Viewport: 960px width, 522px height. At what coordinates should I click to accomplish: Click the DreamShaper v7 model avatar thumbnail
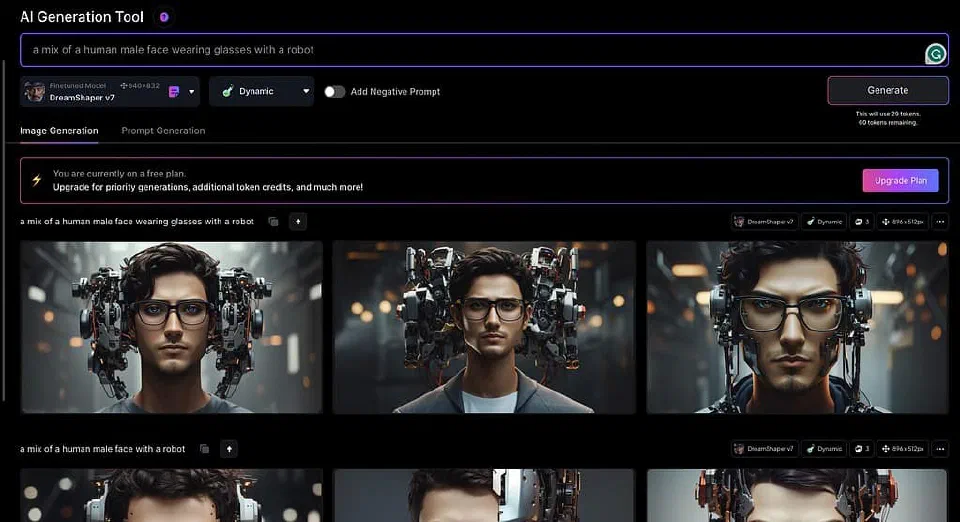(35, 92)
